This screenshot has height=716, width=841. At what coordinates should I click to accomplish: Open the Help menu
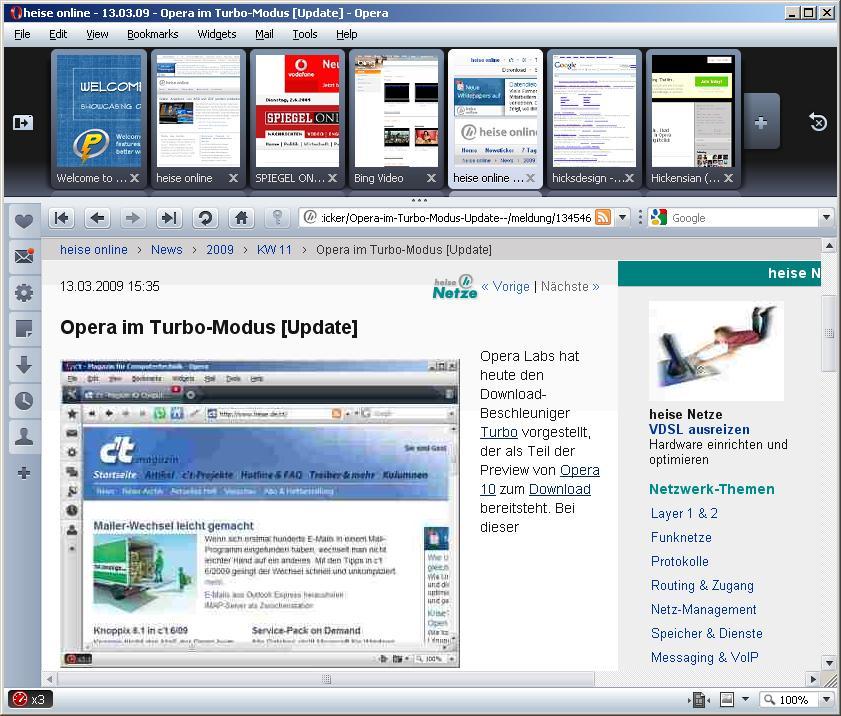point(346,34)
